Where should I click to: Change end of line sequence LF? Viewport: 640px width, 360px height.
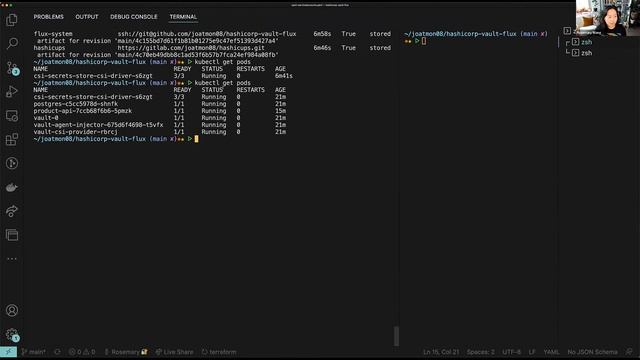[532, 352]
